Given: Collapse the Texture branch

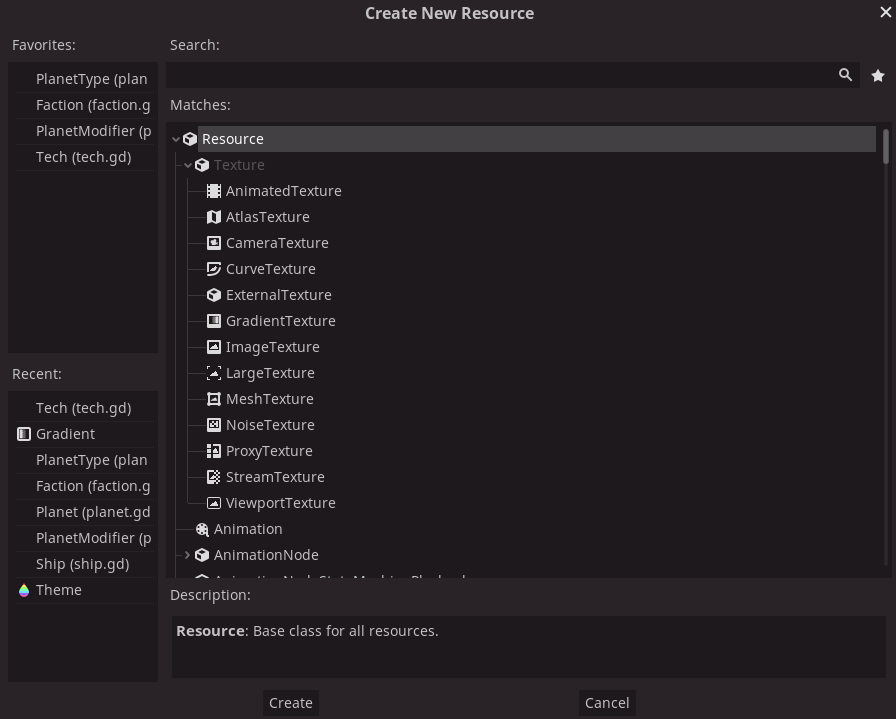Looking at the screenshot, I should [x=188, y=164].
